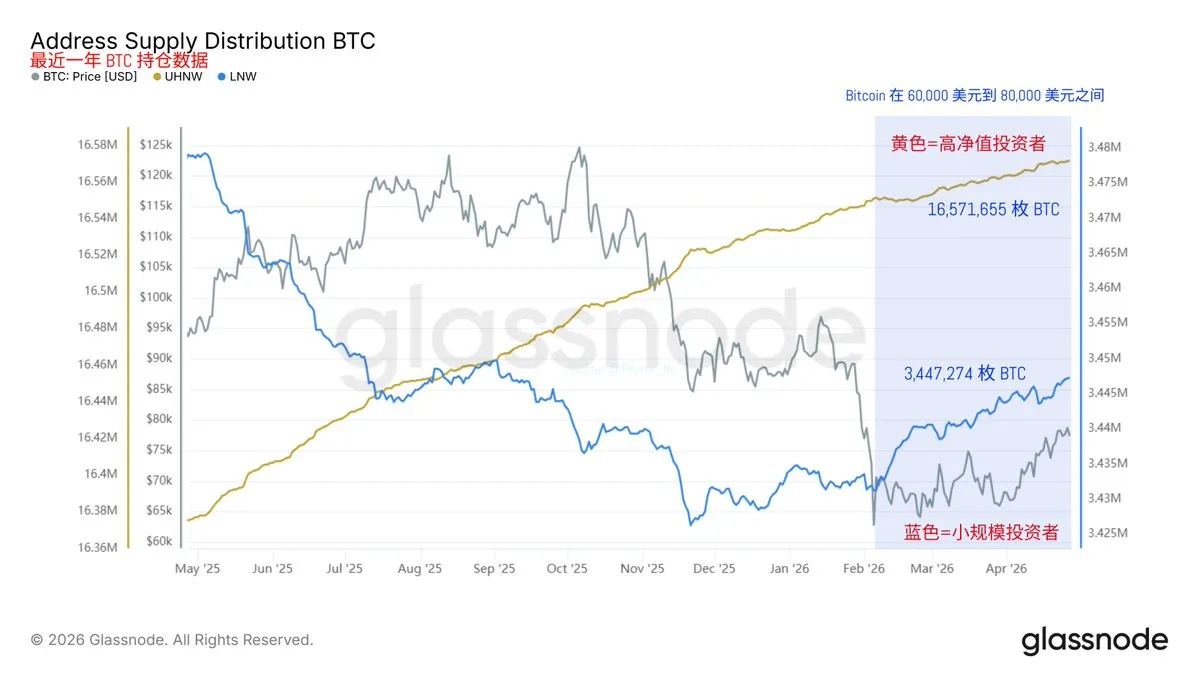This screenshot has height=675, width=1200.
Task: Toggle the UHNW legend series
Action: point(182,76)
